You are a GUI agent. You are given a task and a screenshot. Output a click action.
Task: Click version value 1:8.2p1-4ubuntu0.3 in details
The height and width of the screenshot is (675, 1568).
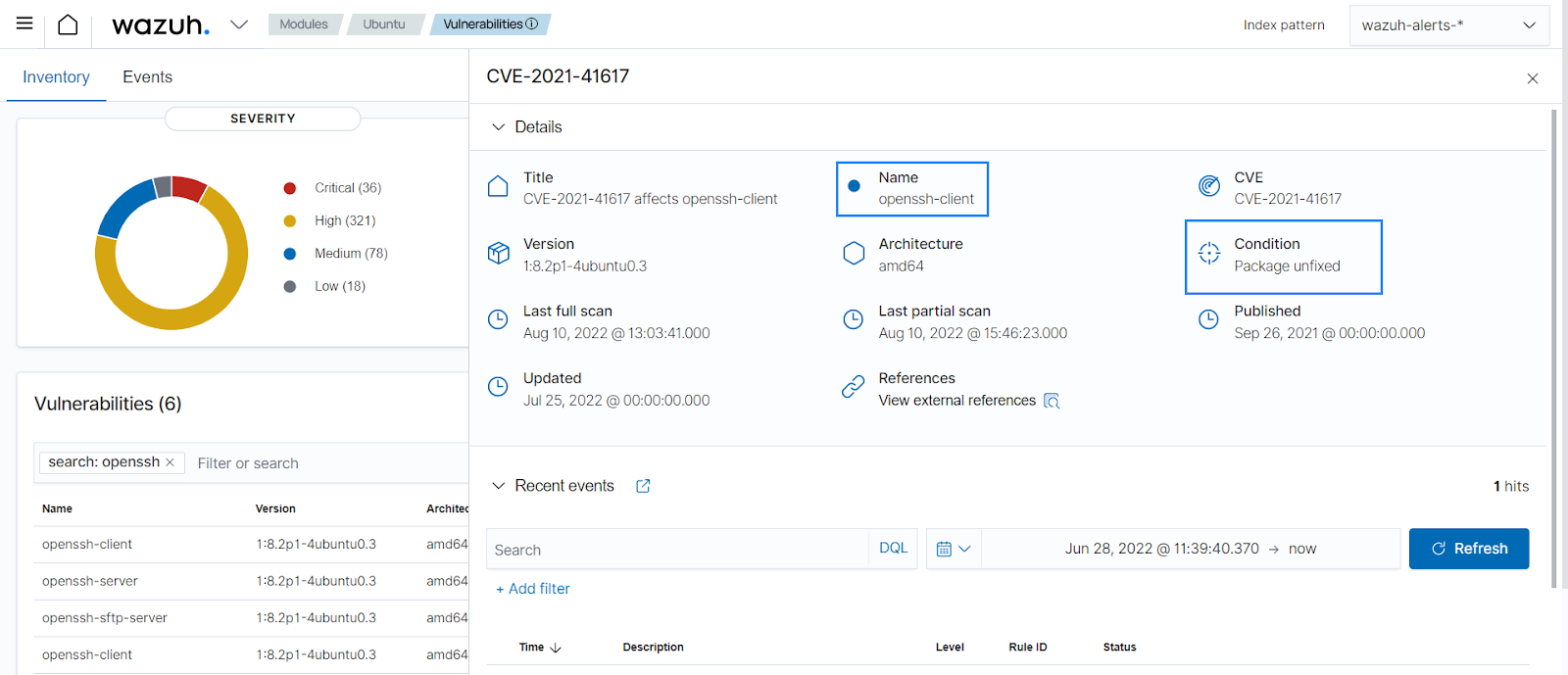(x=585, y=266)
